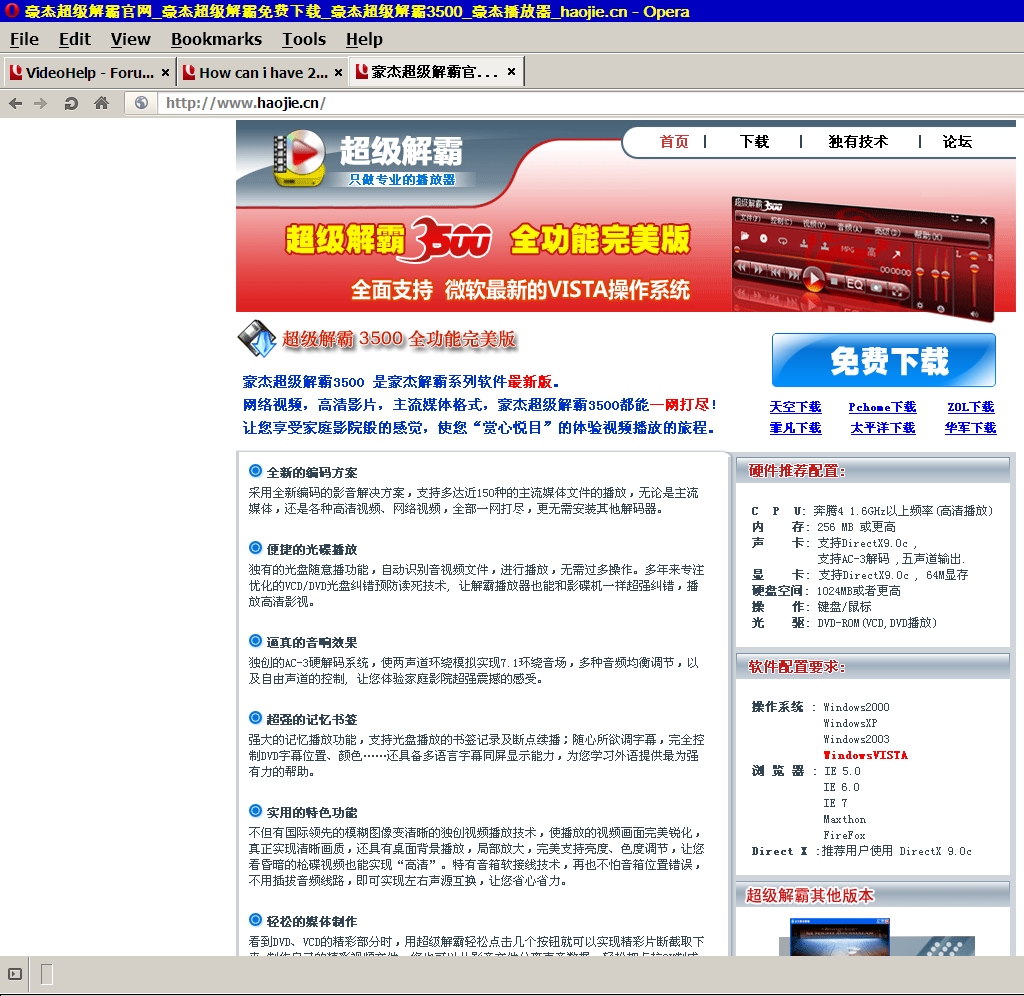Click the bullet icon beside 全新的编码方案

coord(255,471)
